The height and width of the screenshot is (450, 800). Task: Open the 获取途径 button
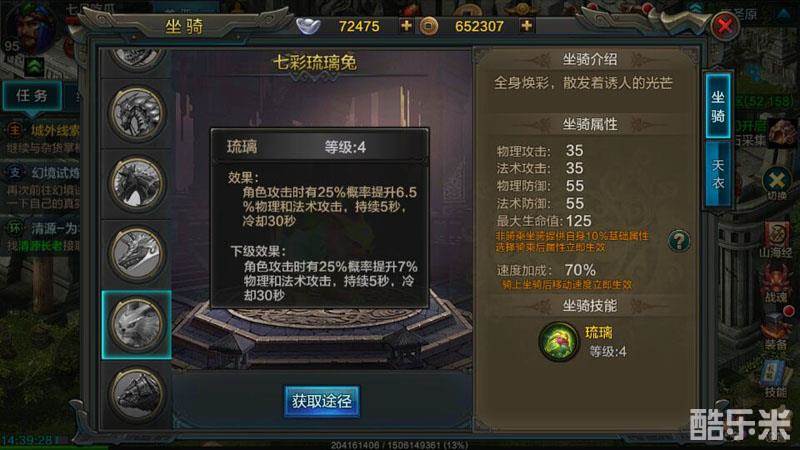click(322, 401)
